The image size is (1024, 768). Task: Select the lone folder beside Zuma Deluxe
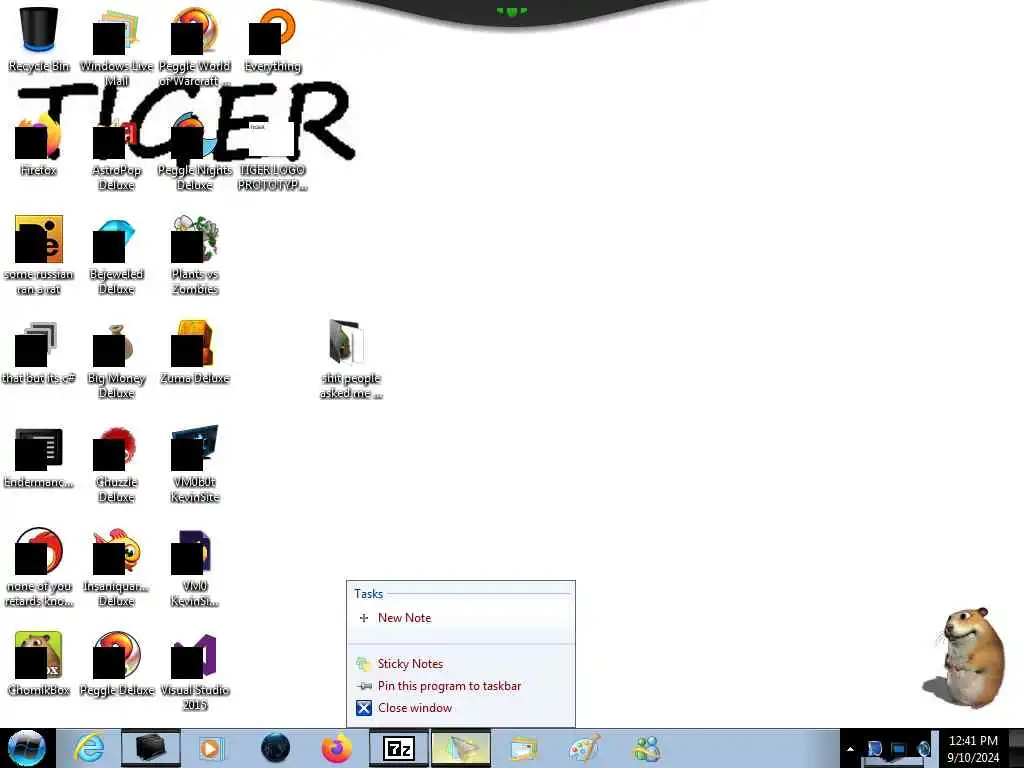351,359
